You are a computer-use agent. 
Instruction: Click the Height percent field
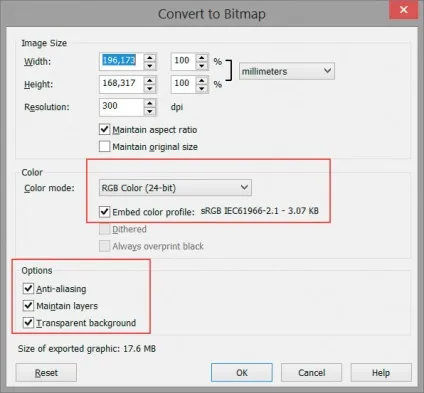[183, 84]
